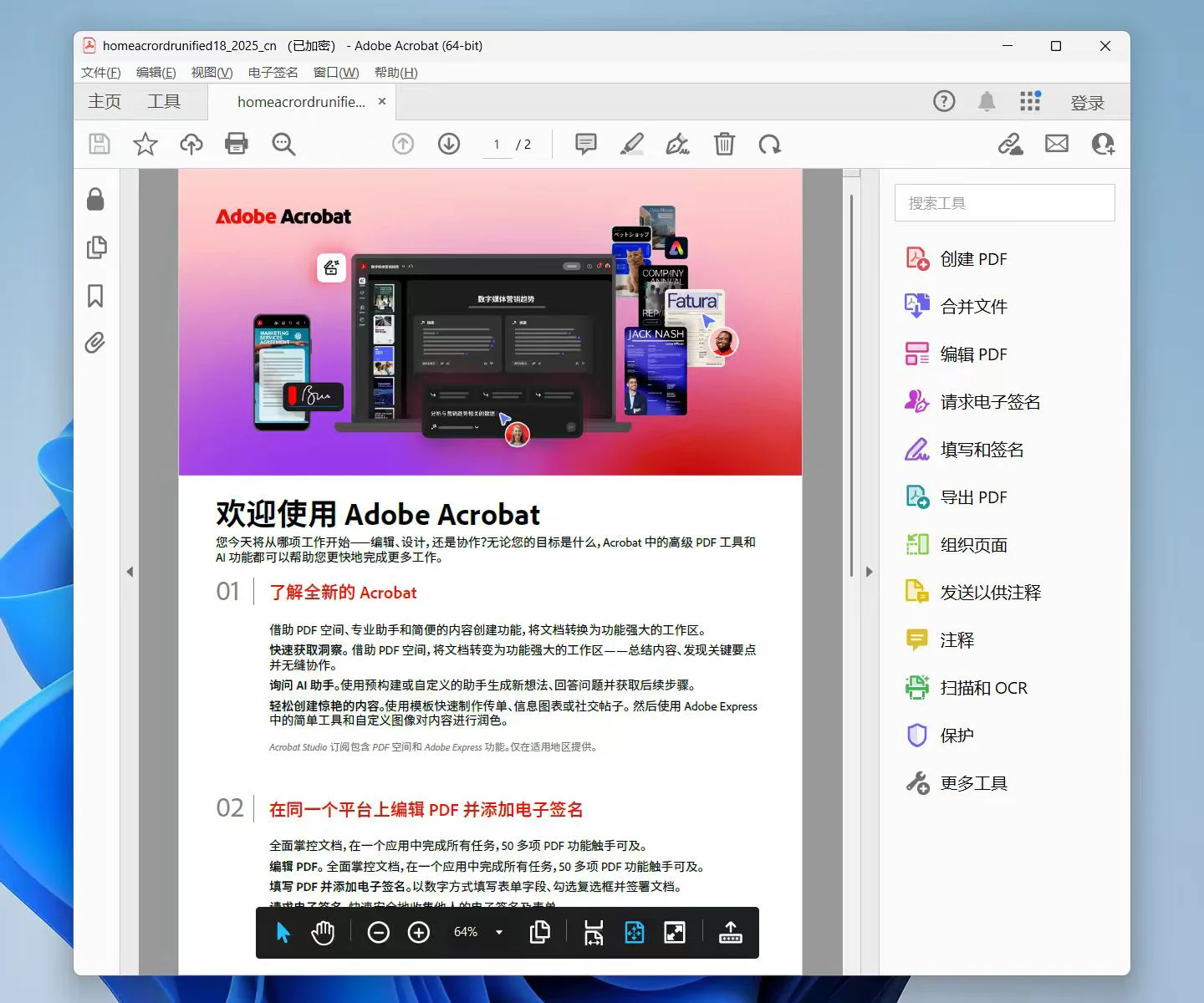Image resolution: width=1204 pixels, height=1003 pixels.
Task: Open the find text magnifier icon
Action: pos(283,144)
